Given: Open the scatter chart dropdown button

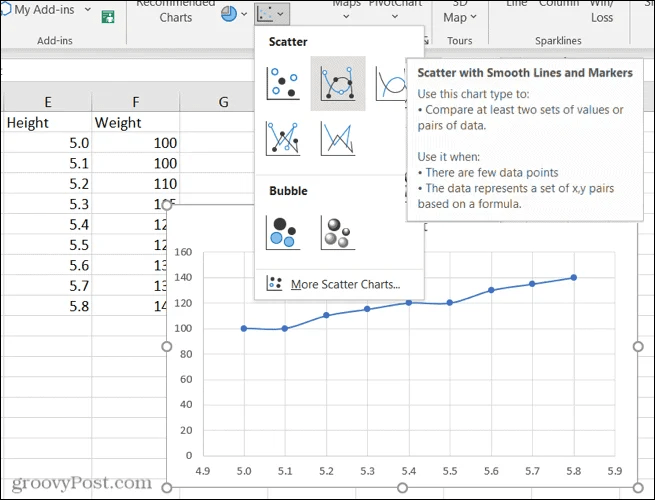Looking at the screenshot, I should (x=272, y=14).
